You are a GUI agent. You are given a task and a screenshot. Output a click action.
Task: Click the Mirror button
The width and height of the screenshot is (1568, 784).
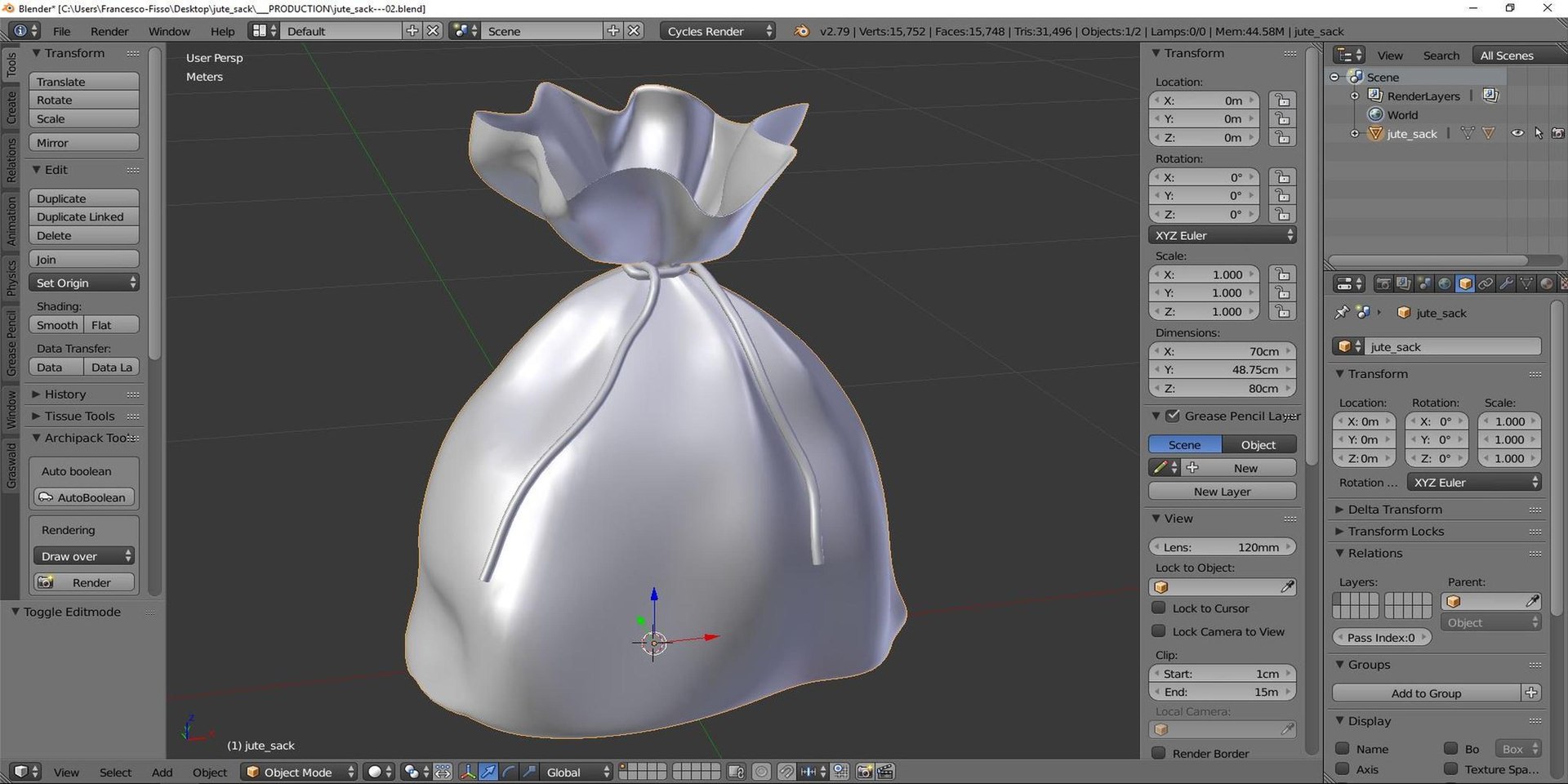point(84,142)
